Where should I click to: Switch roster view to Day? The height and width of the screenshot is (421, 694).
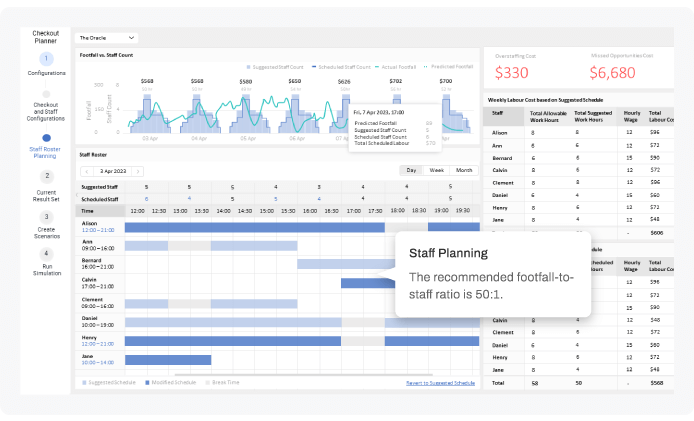[x=411, y=170]
